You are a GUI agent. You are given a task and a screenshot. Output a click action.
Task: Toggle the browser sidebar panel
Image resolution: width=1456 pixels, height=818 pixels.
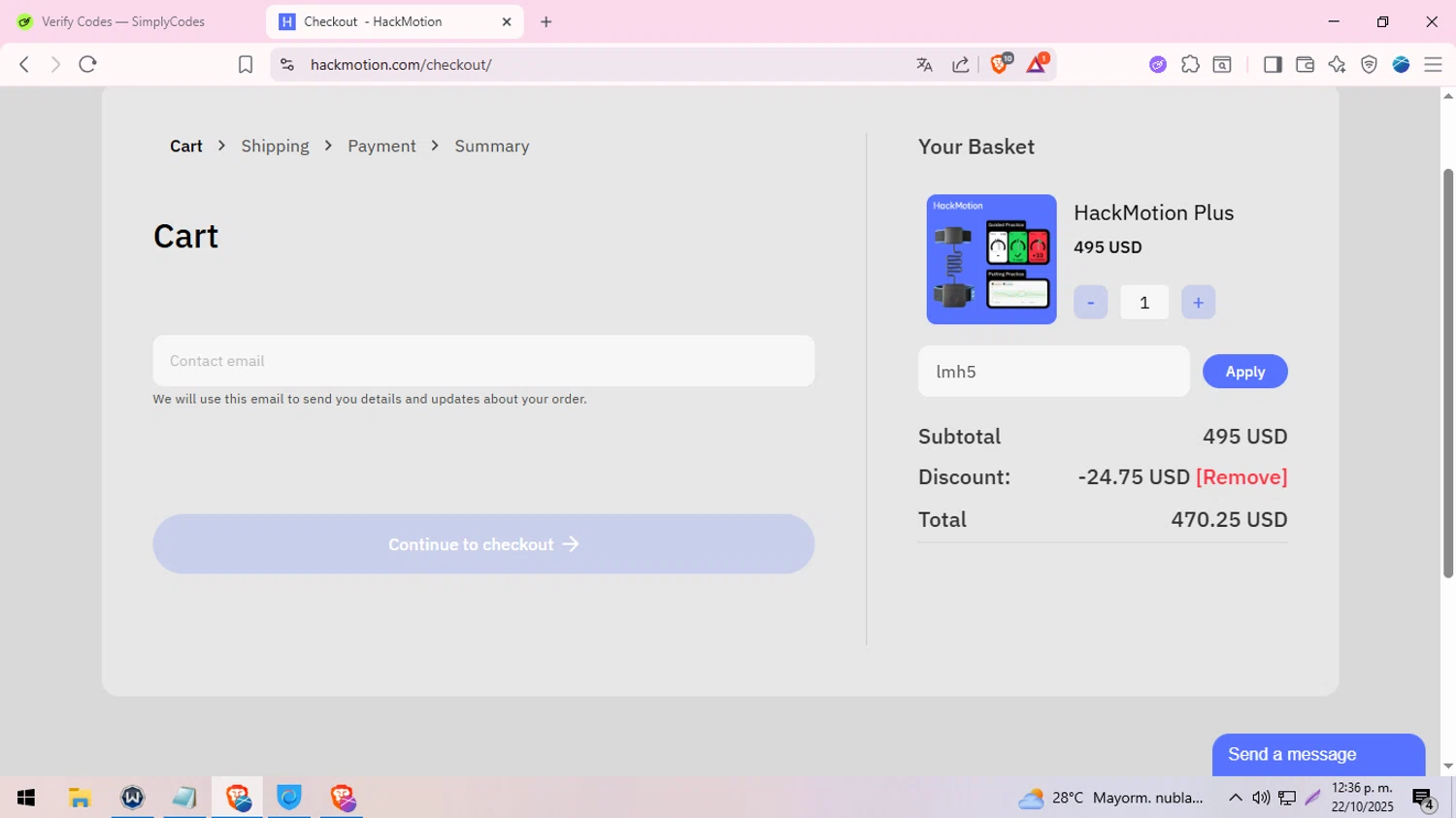point(1273,64)
